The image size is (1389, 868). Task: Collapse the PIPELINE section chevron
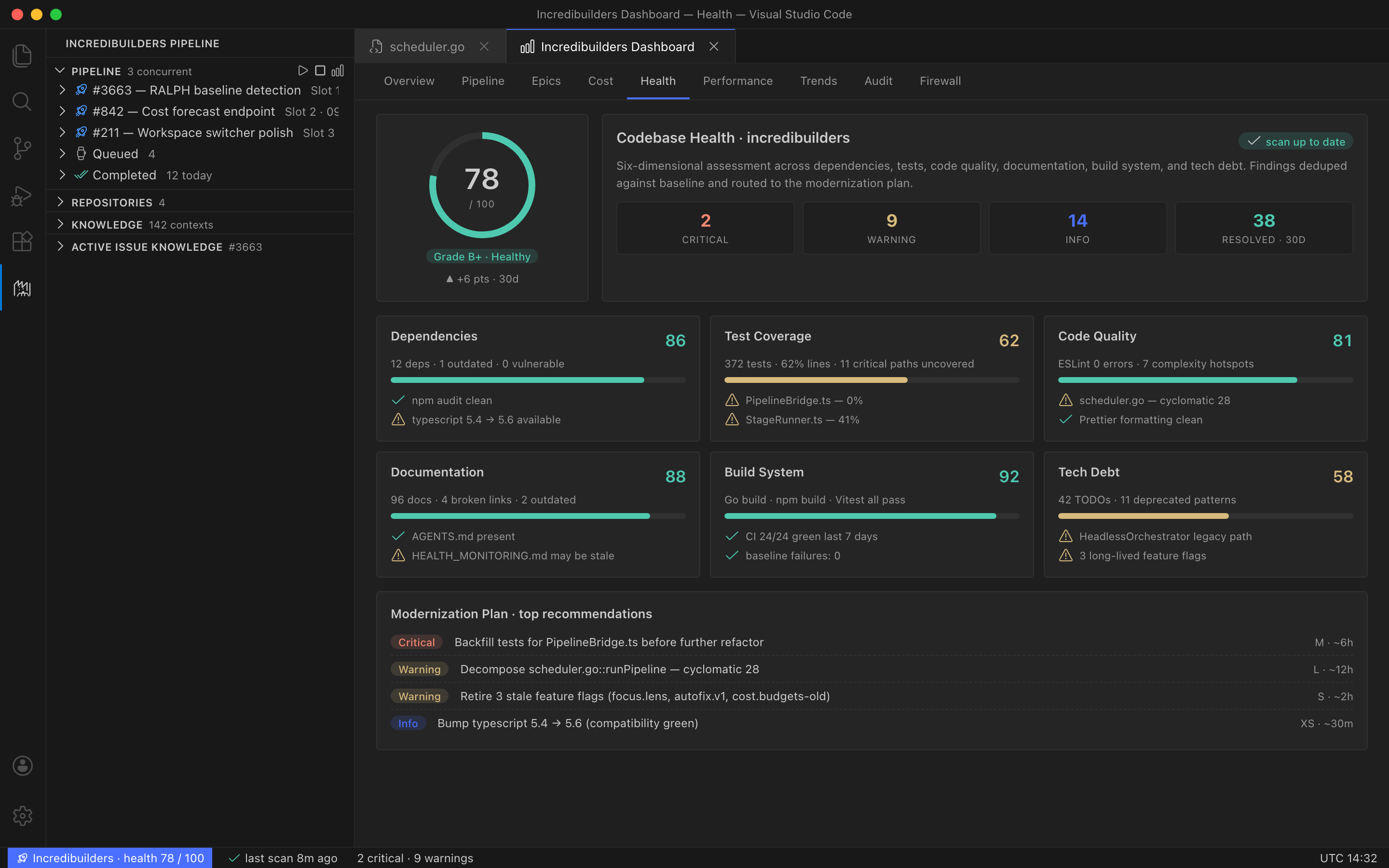coord(60,70)
